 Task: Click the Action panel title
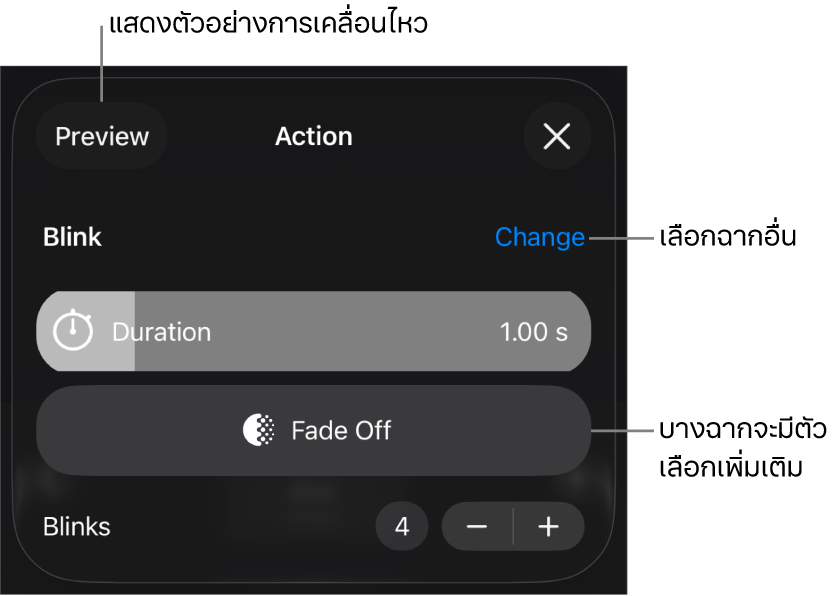[x=313, y=136]
